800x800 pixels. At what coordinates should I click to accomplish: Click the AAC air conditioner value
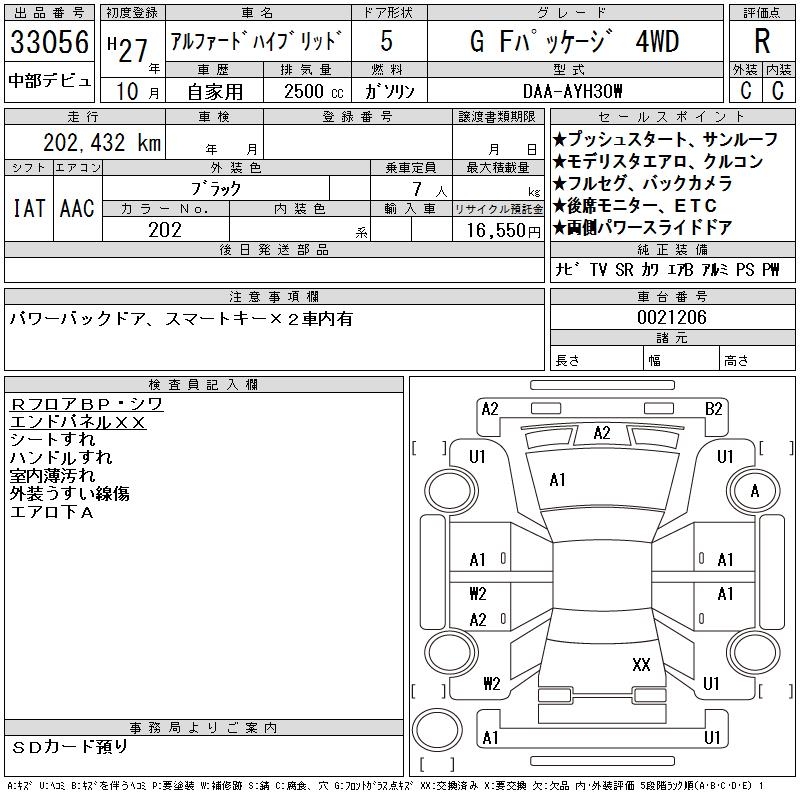pos(77,208)
